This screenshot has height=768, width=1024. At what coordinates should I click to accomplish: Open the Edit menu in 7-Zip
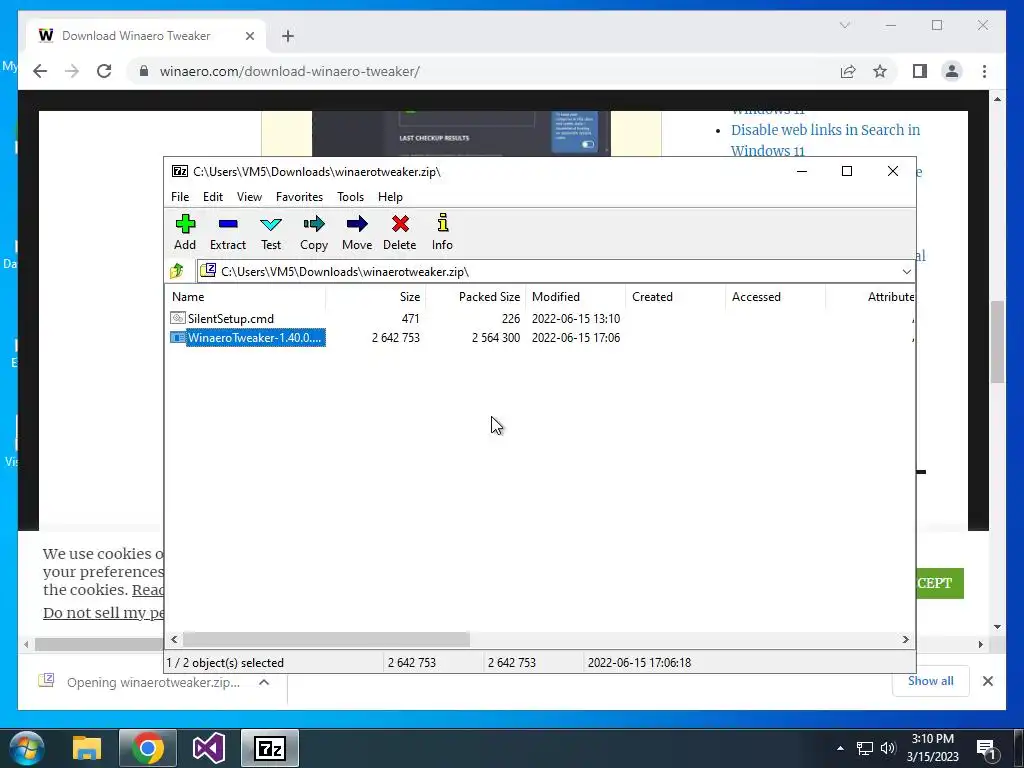213,197
